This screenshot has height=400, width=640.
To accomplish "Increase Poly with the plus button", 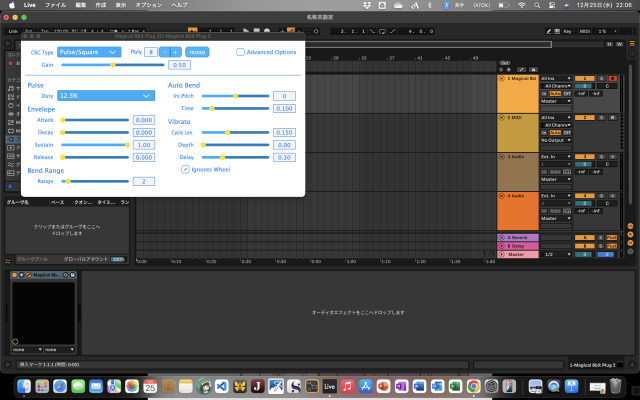I will tap(176, 51).
